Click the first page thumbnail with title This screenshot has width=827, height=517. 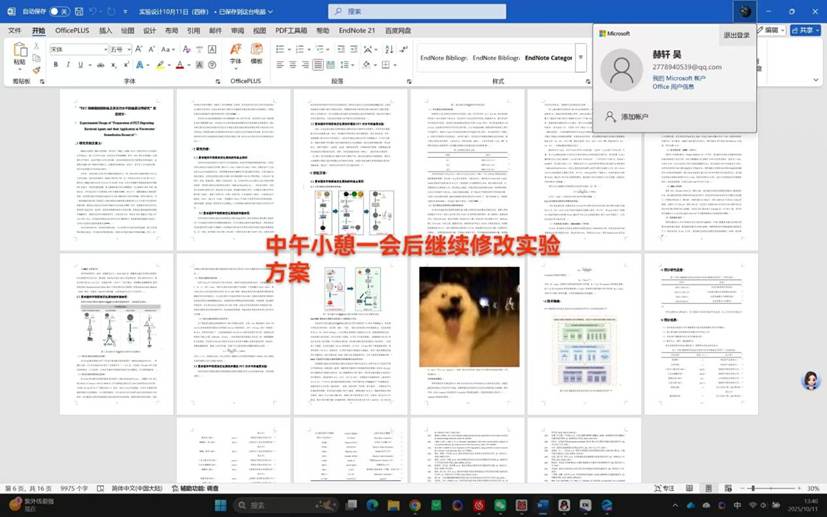(117, 170)
